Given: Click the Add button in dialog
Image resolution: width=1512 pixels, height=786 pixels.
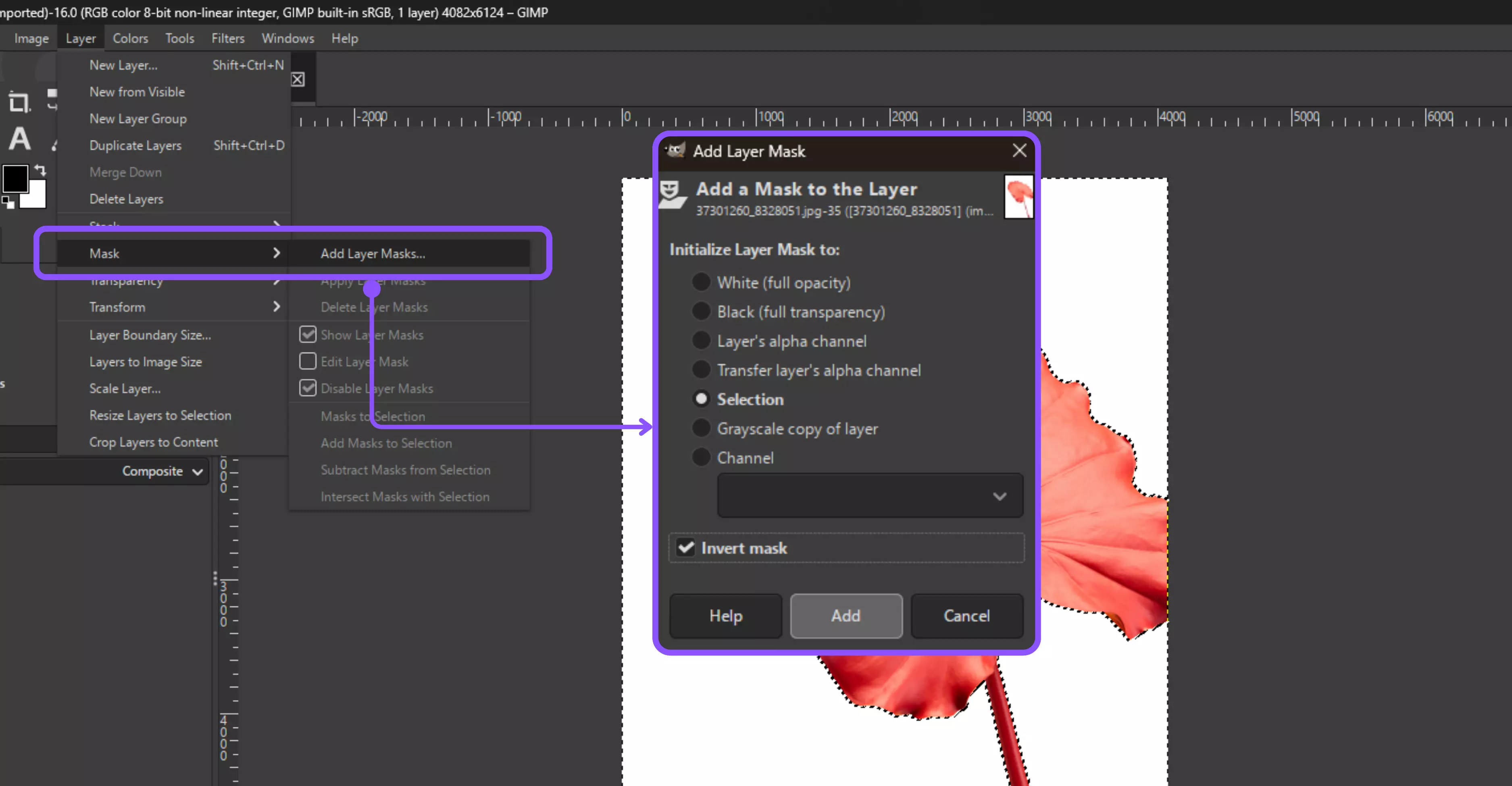Looking at the screenshot, I should pos(846,616).
